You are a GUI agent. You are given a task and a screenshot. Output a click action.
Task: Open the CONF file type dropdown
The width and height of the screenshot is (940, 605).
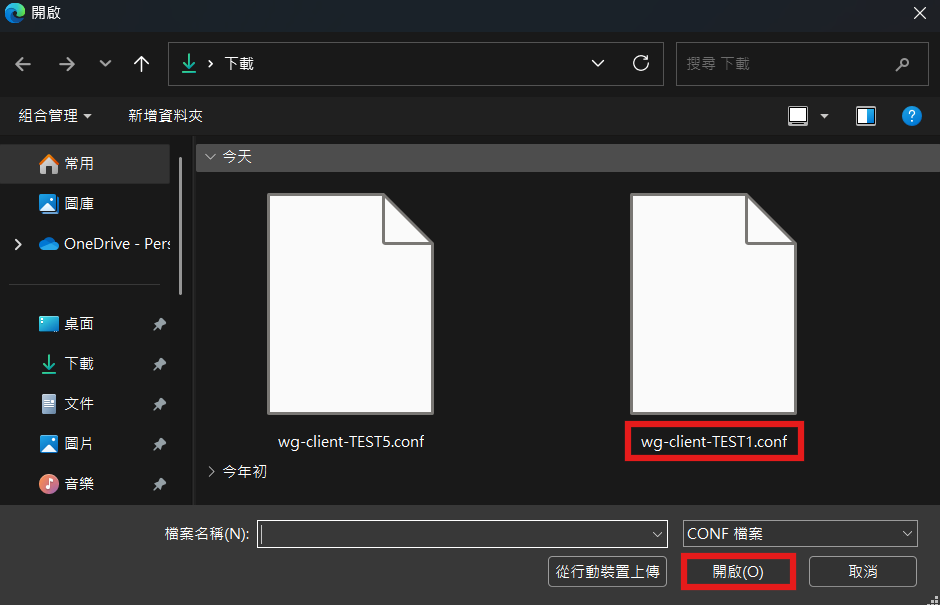800,534
